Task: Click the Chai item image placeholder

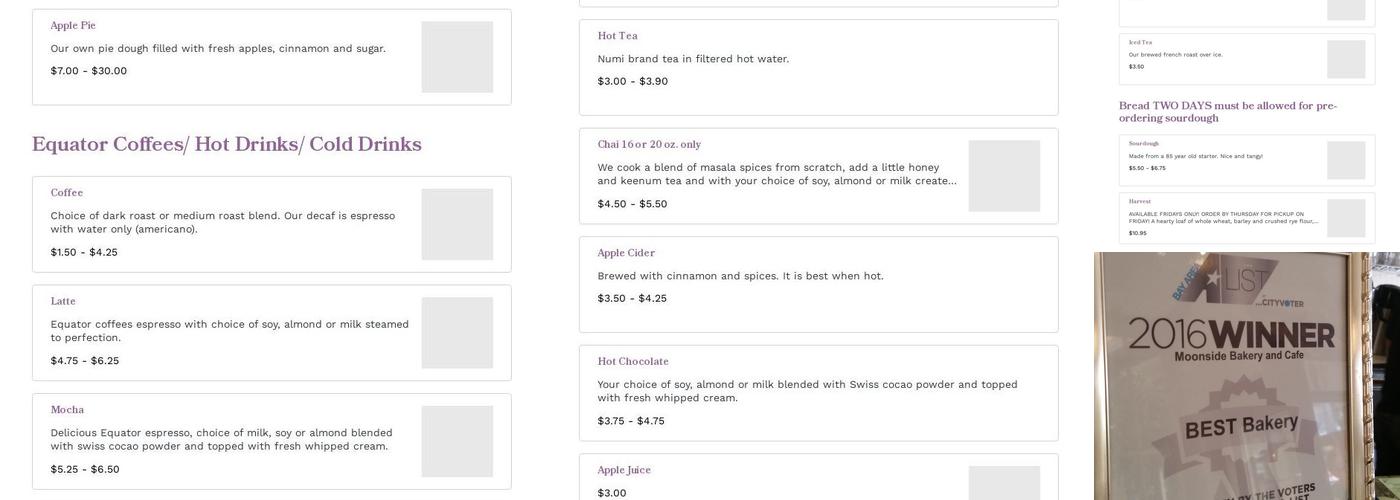Action: pos(1004,176)
